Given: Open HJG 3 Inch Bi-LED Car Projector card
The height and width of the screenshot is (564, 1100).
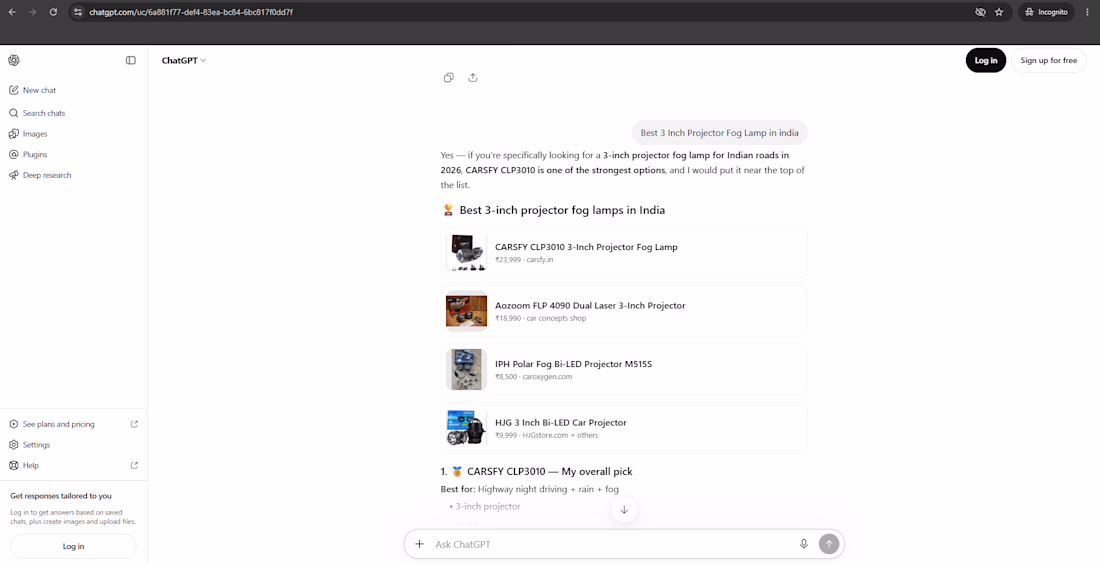Looking at the screenshot, I should click(624, 428).
